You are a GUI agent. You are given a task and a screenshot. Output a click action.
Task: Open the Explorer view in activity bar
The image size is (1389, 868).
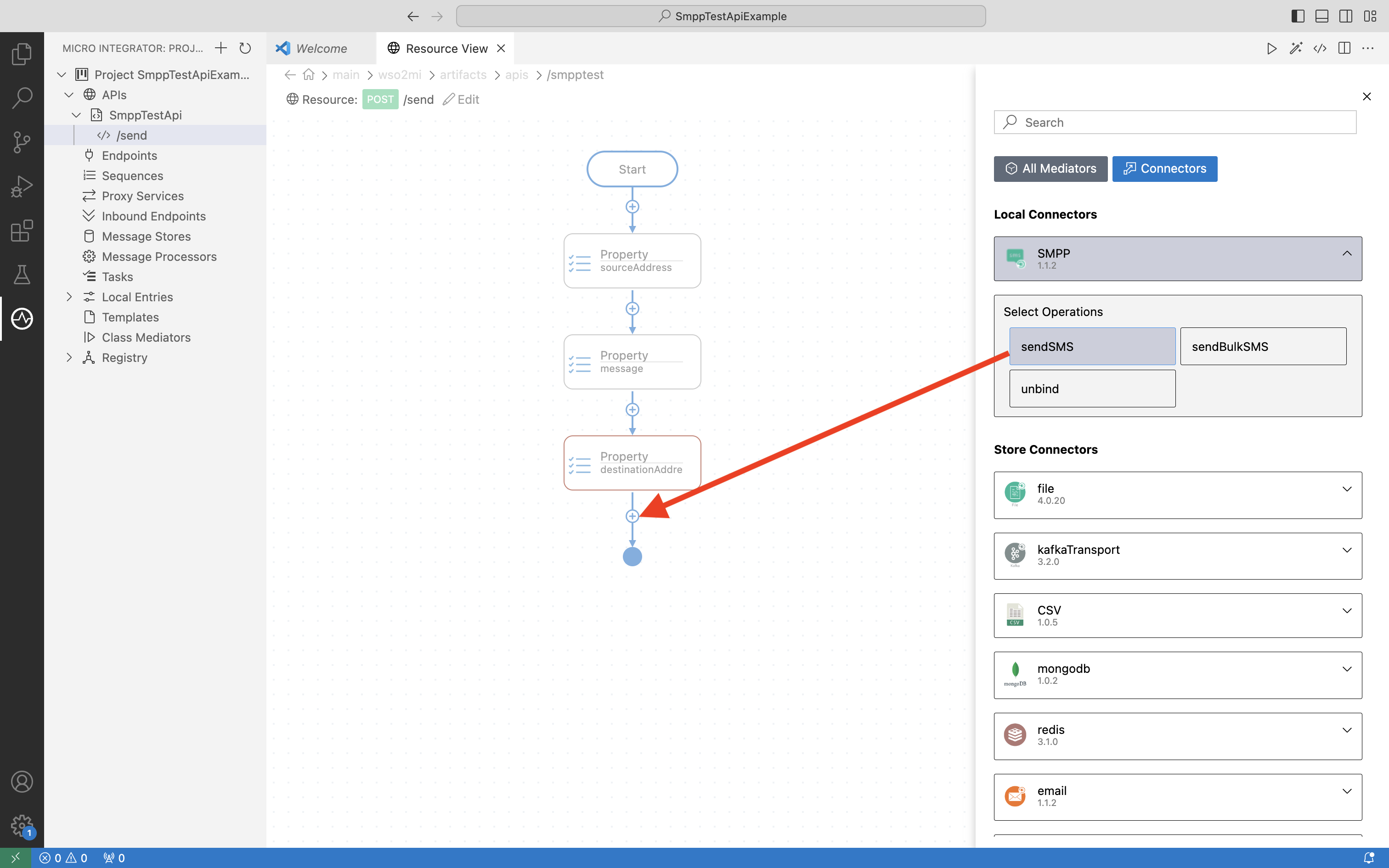(x=22, y=54)
